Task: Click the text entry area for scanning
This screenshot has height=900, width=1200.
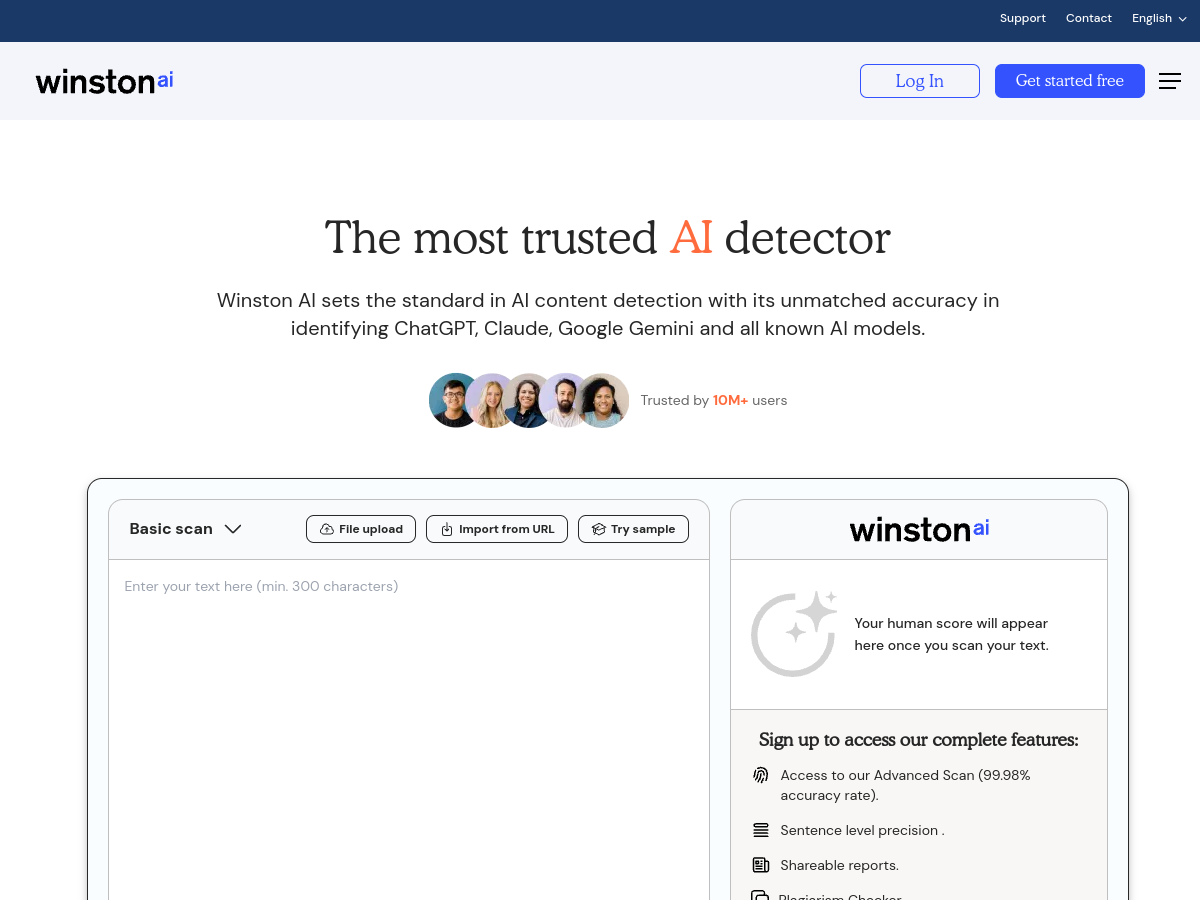Action: pyautogui.click(x=409, y=730)
